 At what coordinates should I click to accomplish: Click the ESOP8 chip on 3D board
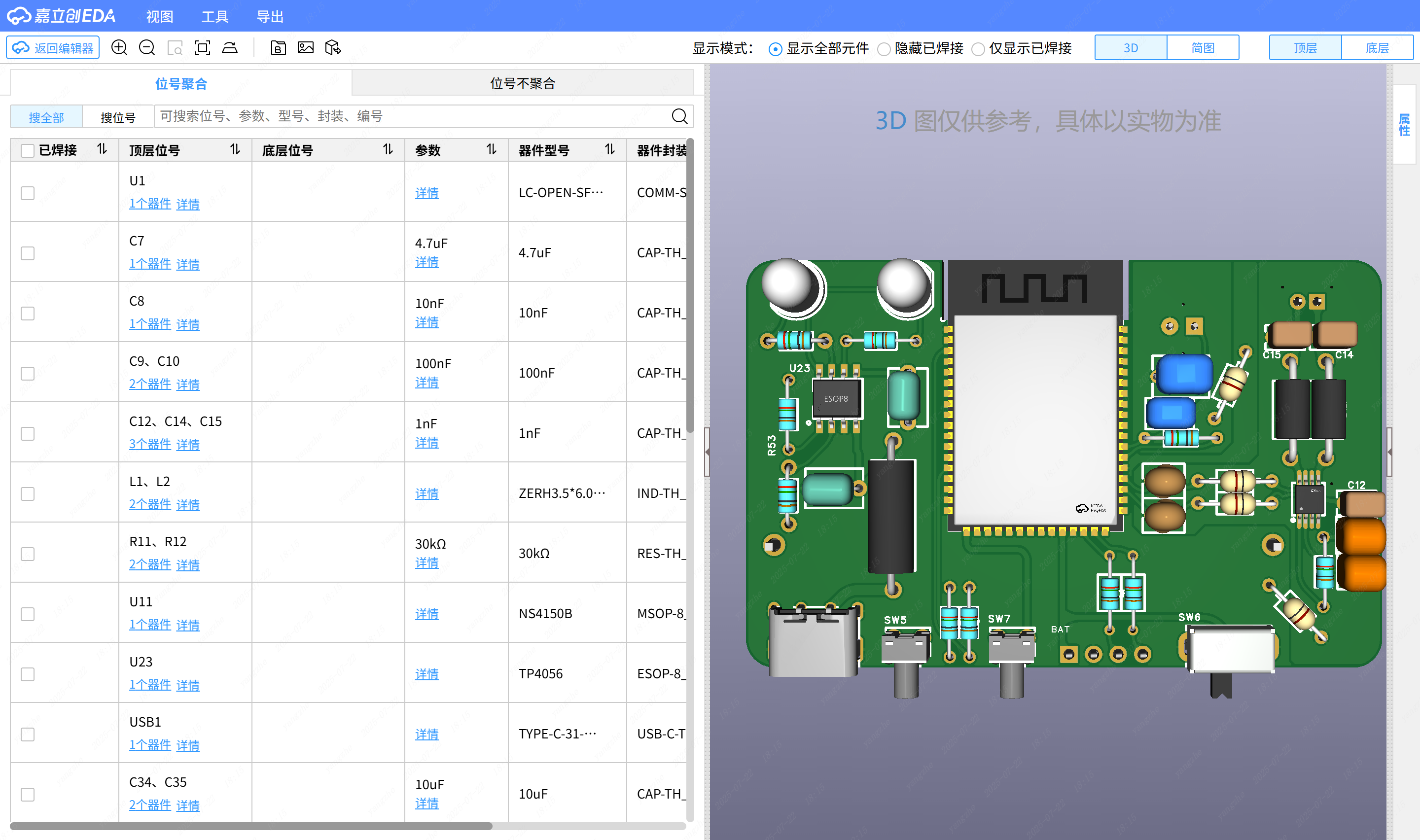(x=837, y=399)
